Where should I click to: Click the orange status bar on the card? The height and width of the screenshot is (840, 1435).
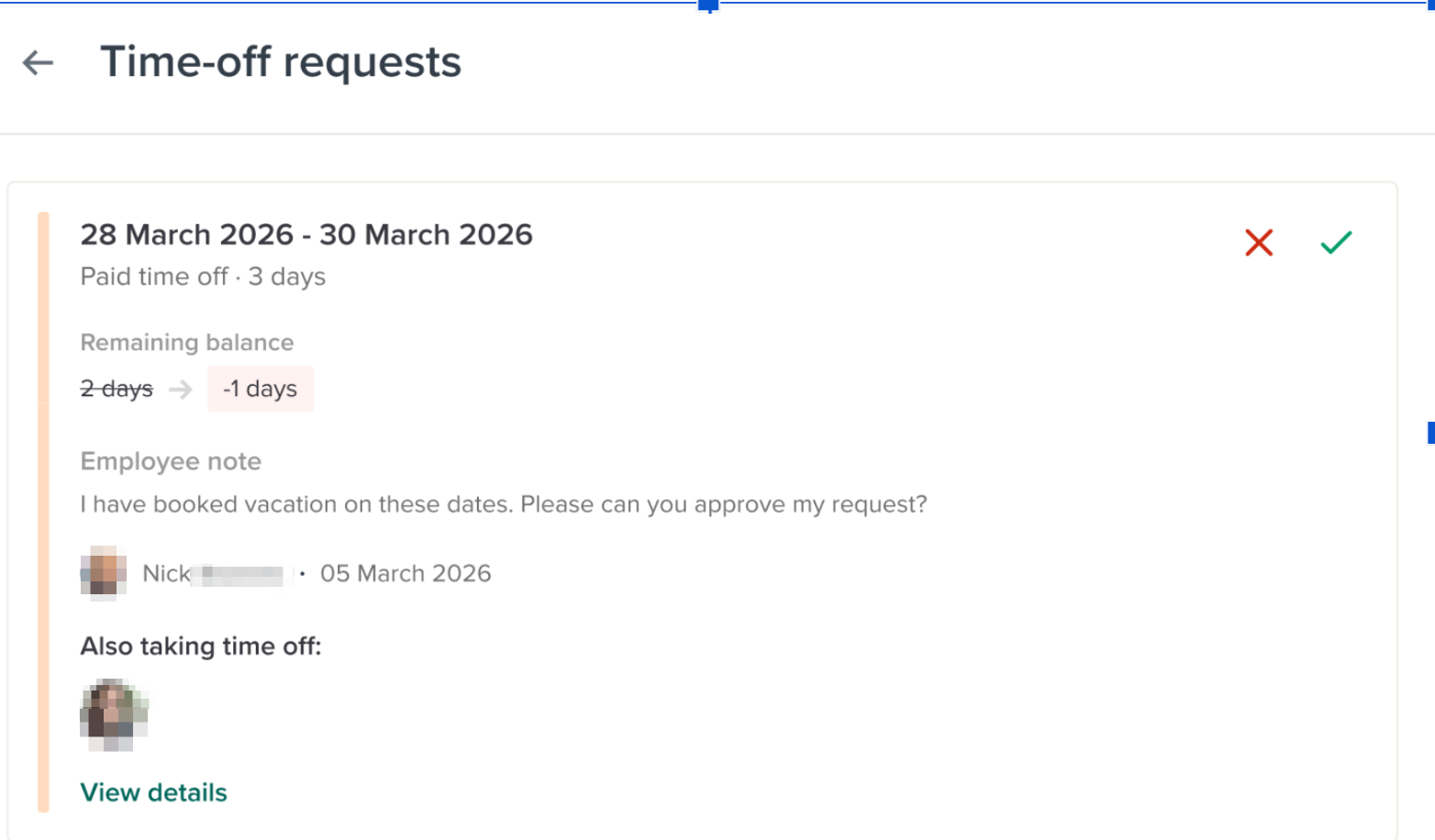[x=43, y=512]
